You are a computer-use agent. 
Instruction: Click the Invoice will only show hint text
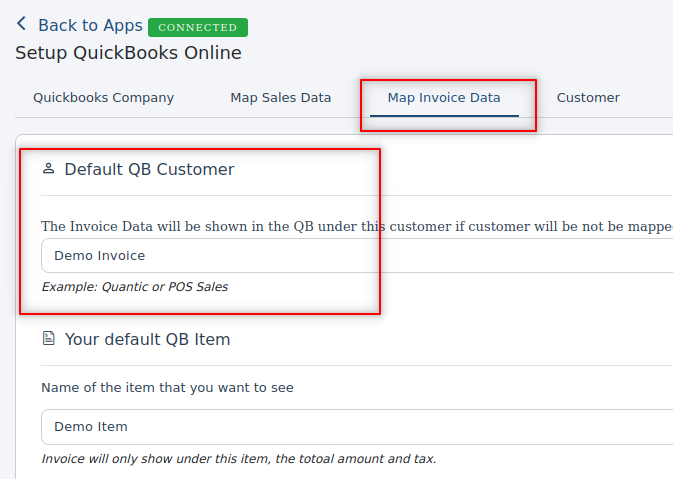point(239,459)
